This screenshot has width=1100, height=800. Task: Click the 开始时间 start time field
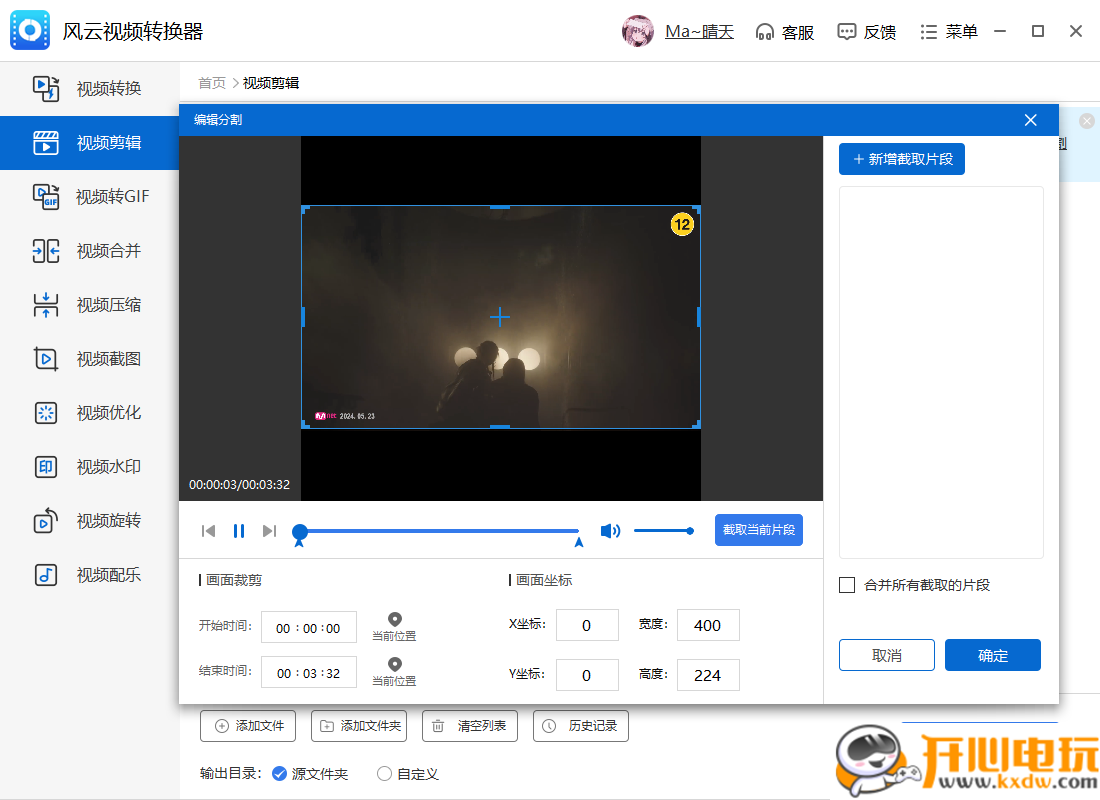click(308, 627)
